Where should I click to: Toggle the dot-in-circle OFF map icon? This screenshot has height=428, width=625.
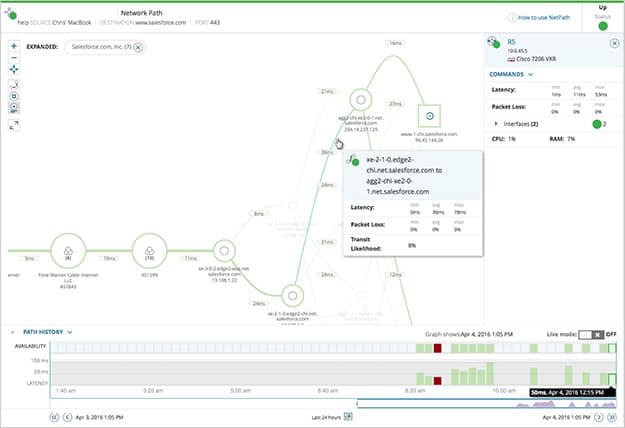[x=14, y=108]
